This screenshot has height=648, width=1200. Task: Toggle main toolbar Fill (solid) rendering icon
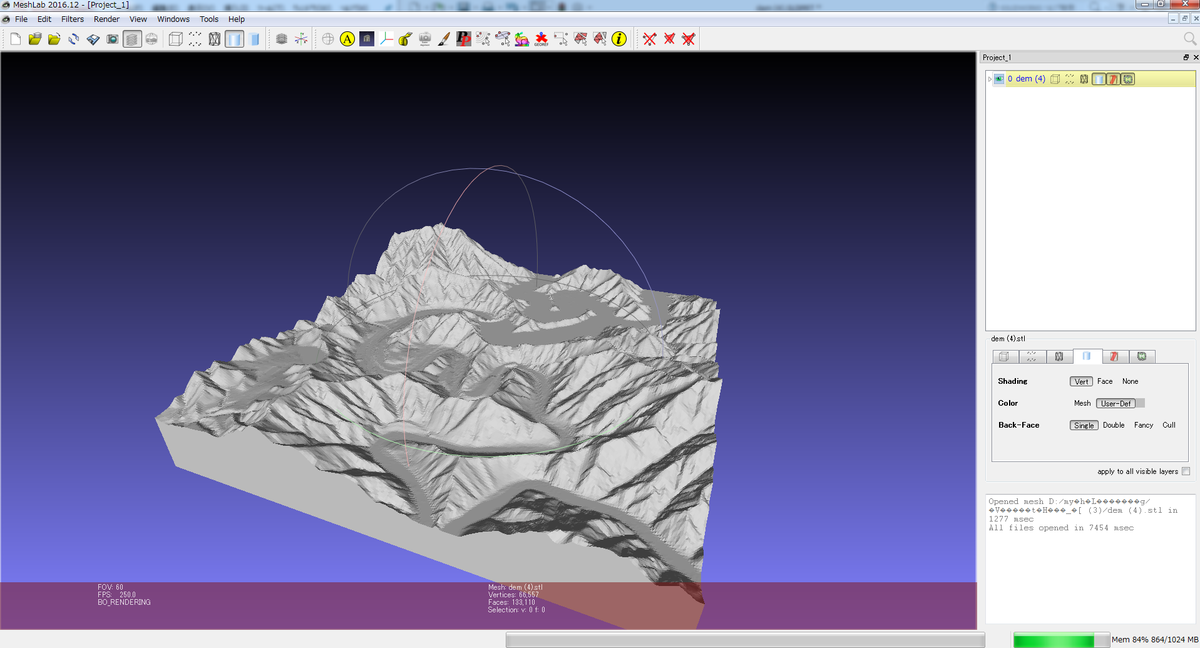233,39
